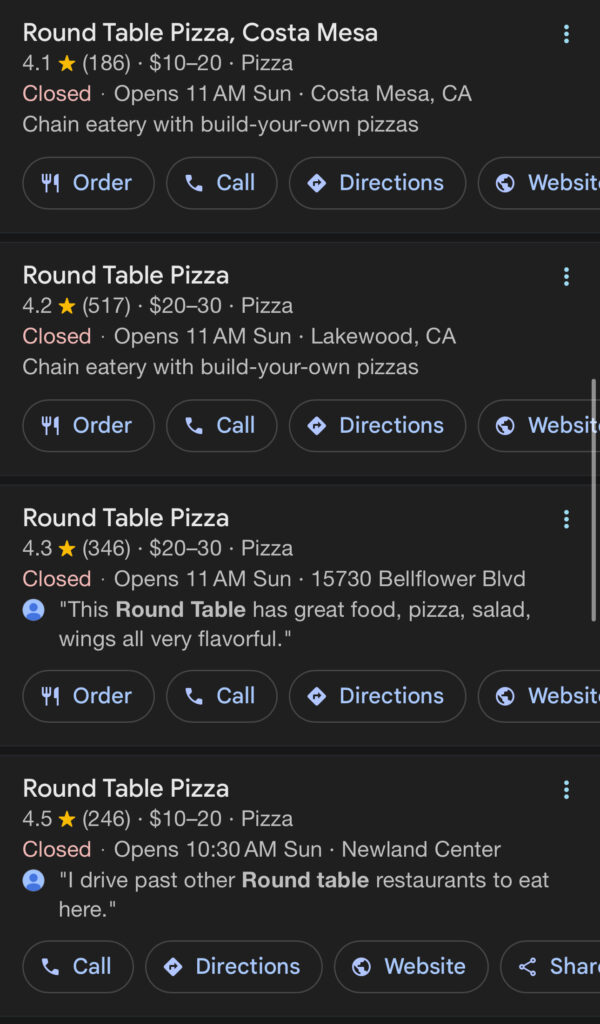
Task: Call the Lakewood Round Table Pizza
Action: pos(221,426)
